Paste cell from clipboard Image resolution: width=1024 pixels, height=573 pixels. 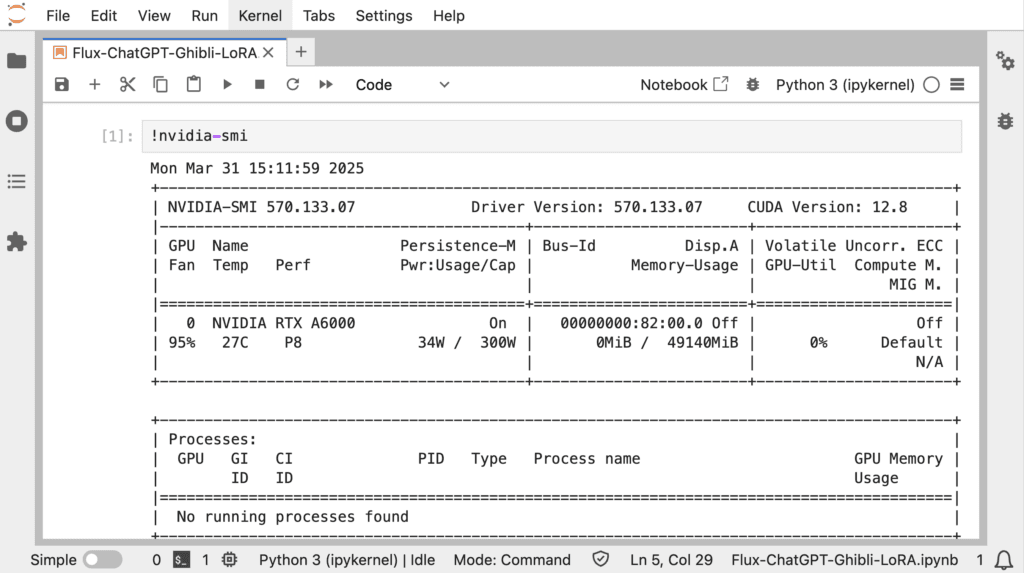point(194,84)
